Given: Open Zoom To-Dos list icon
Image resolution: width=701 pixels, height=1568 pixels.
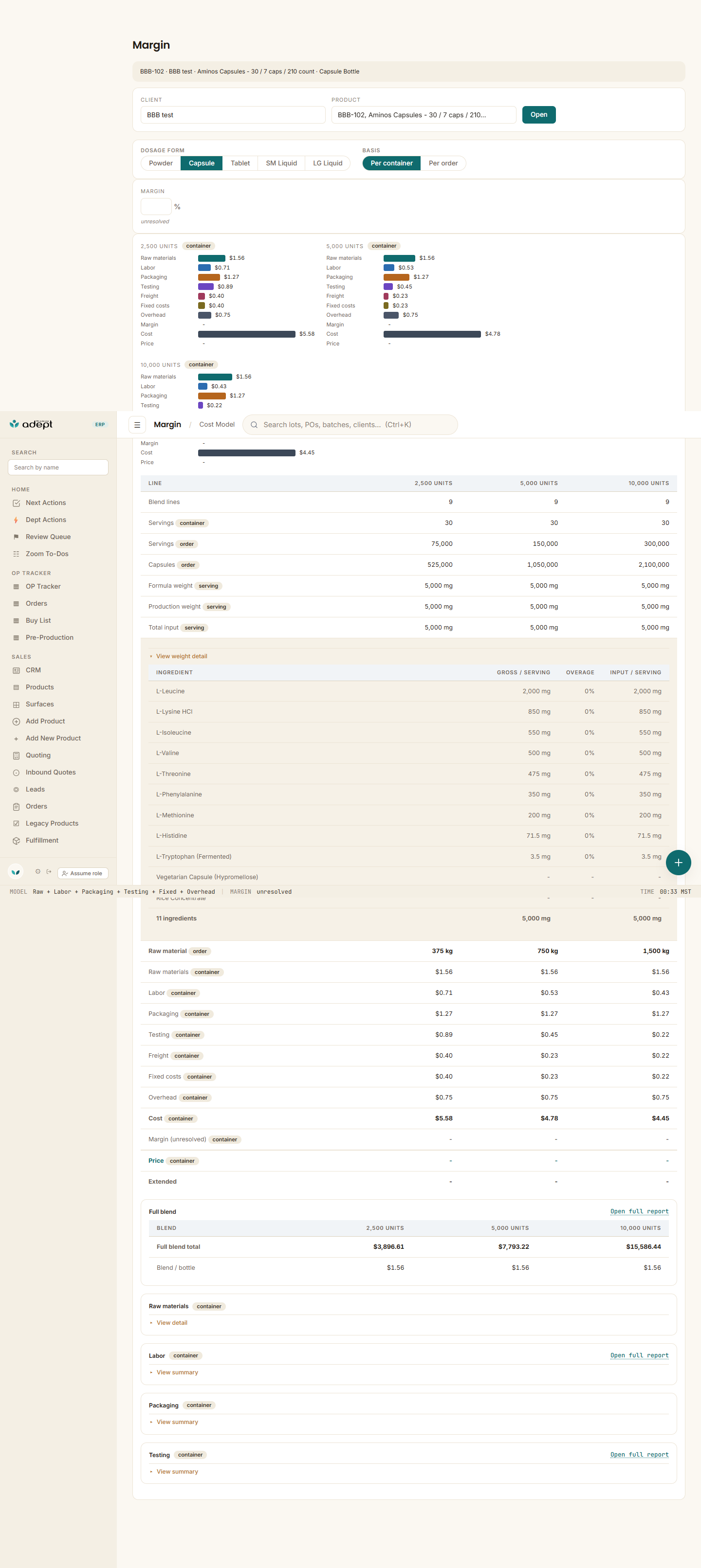Looking at the screenshot, I should pos(17,554).
